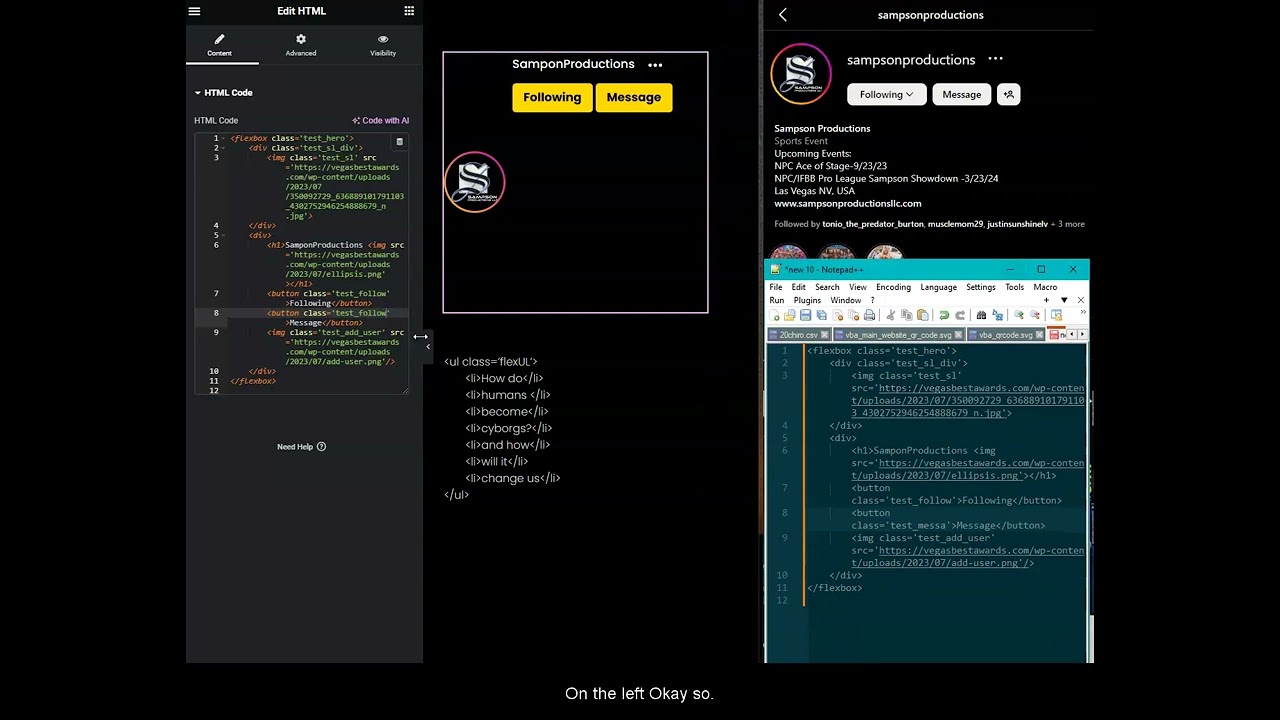This screenshot has width=1280, height=720.
Task: Switch to the Advanced tab
Action: (x=300, y=45)
